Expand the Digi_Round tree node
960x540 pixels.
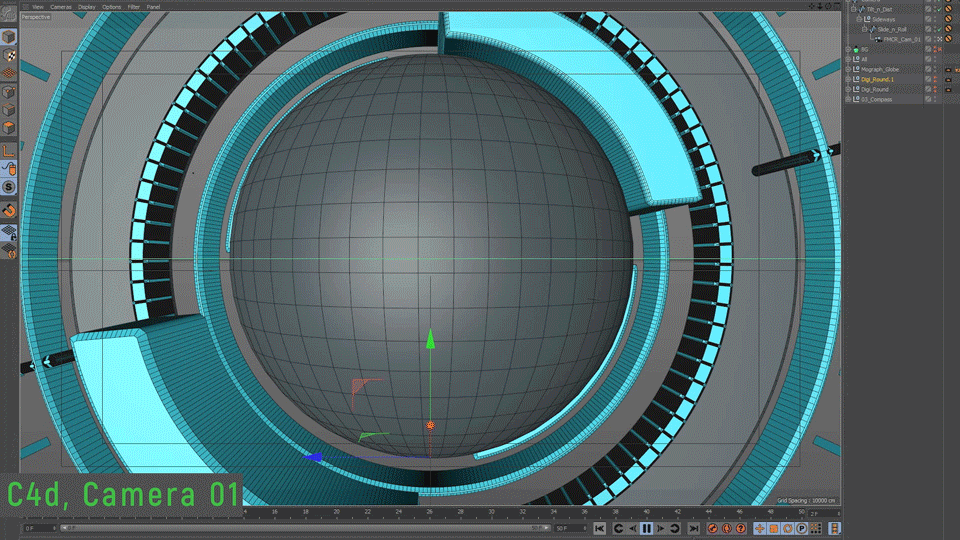[x=849, y=89]
